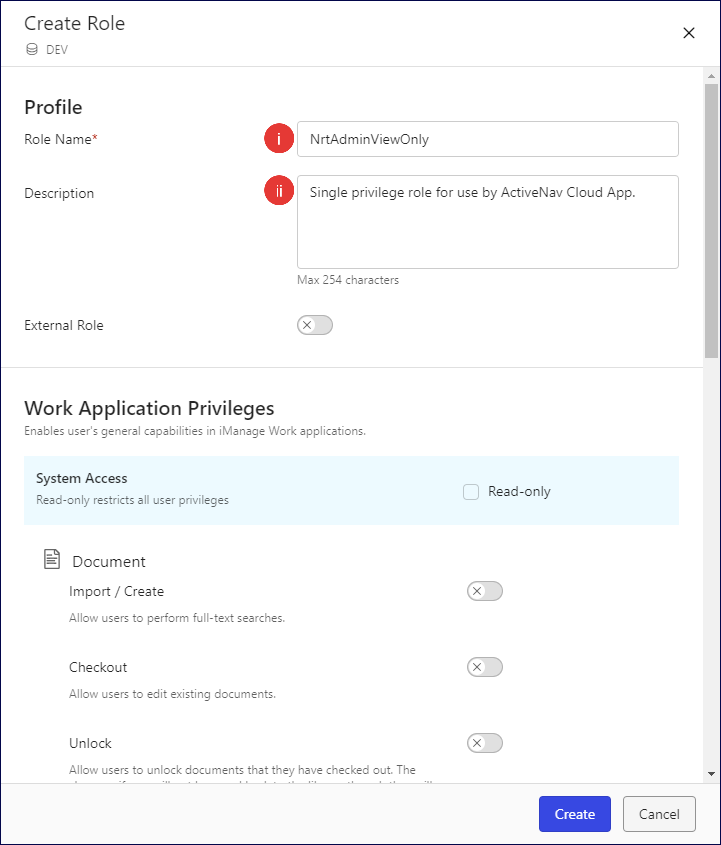Check the Read-only checkbox
The height and width of the screenshot is (845, 721).
(x=470, y=491)
